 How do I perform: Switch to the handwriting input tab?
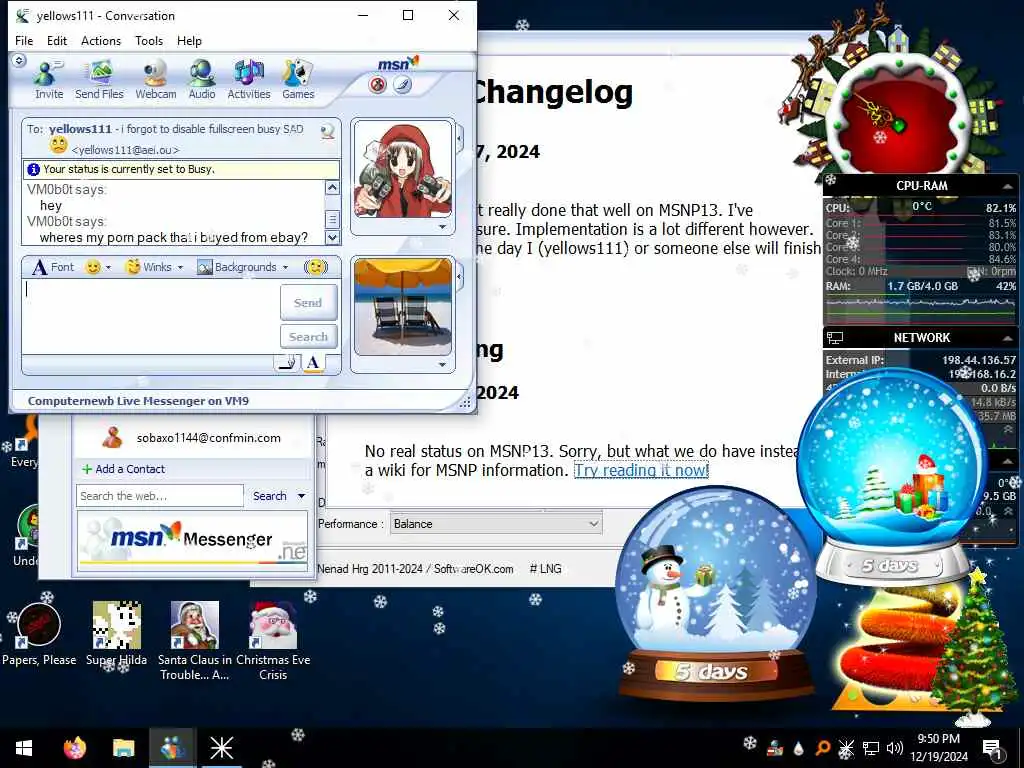coord(287,363)
